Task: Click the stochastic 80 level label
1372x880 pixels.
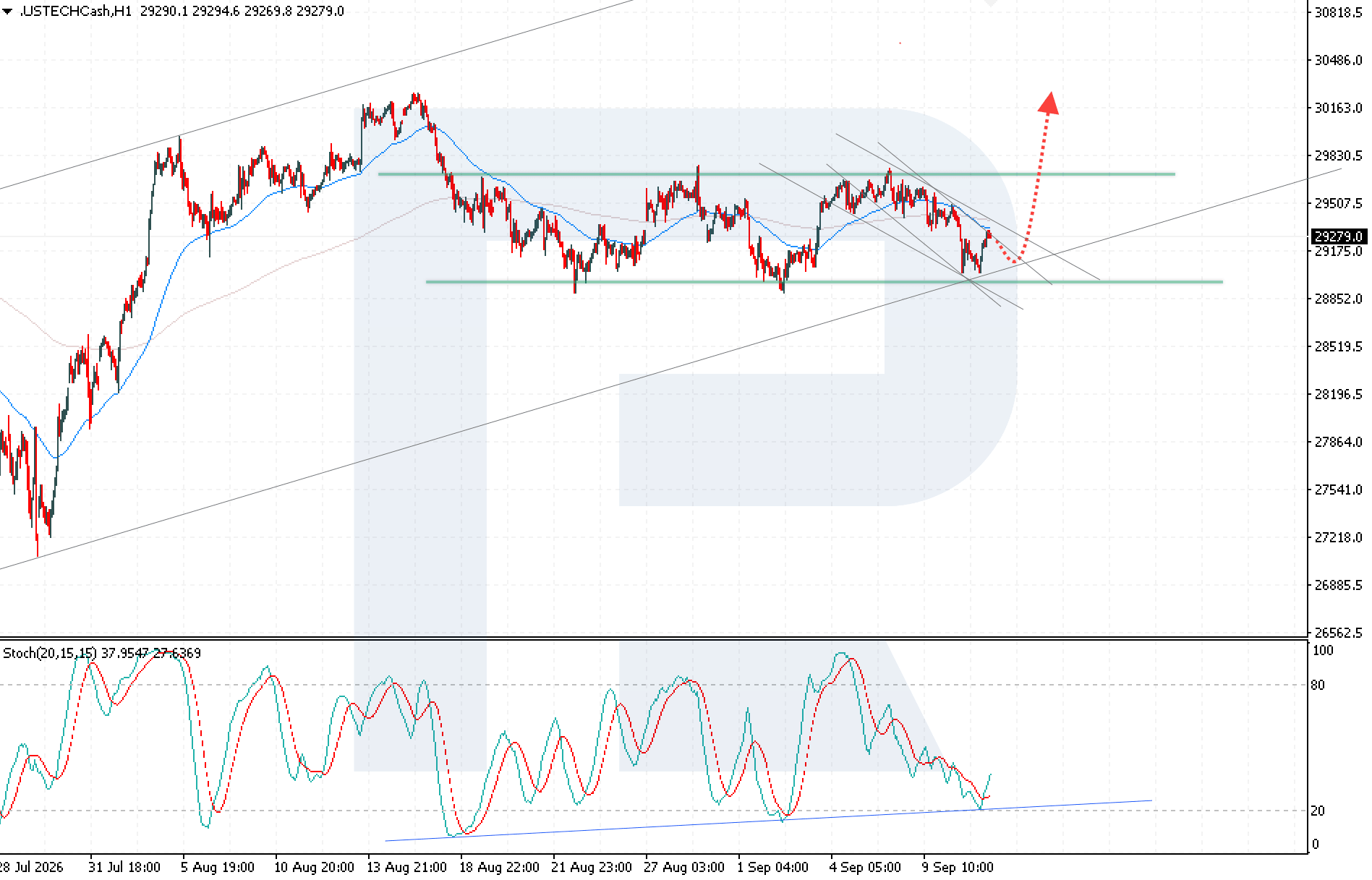Action: (1318, 685)
